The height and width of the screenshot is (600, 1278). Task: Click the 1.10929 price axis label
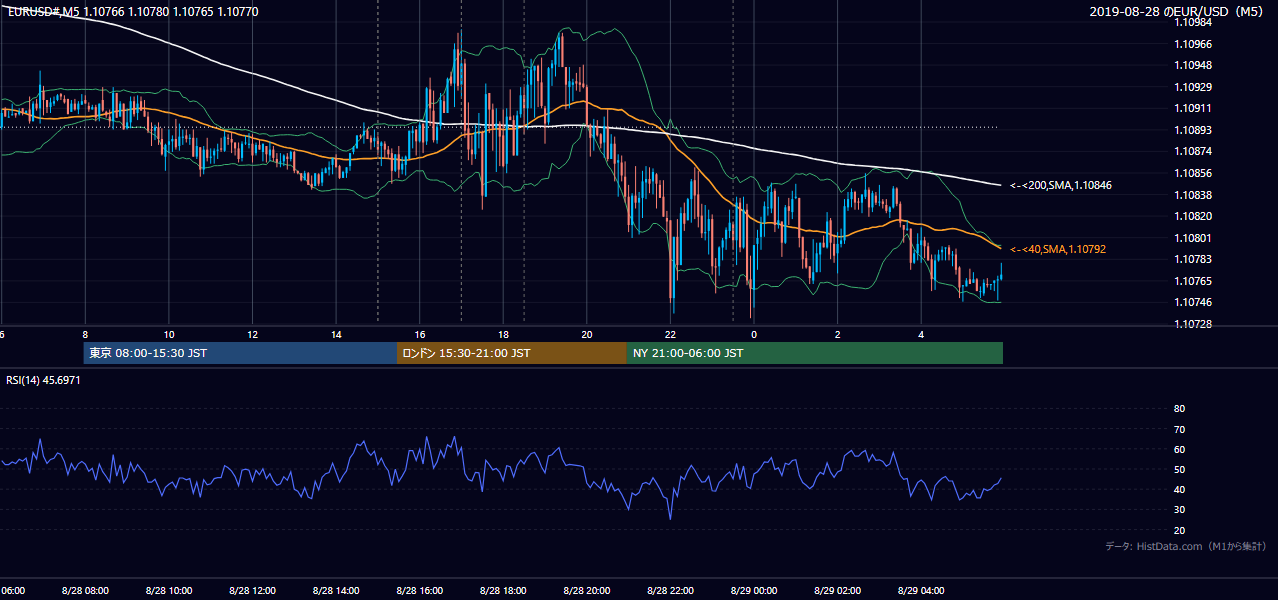[x=1192, y=87]
